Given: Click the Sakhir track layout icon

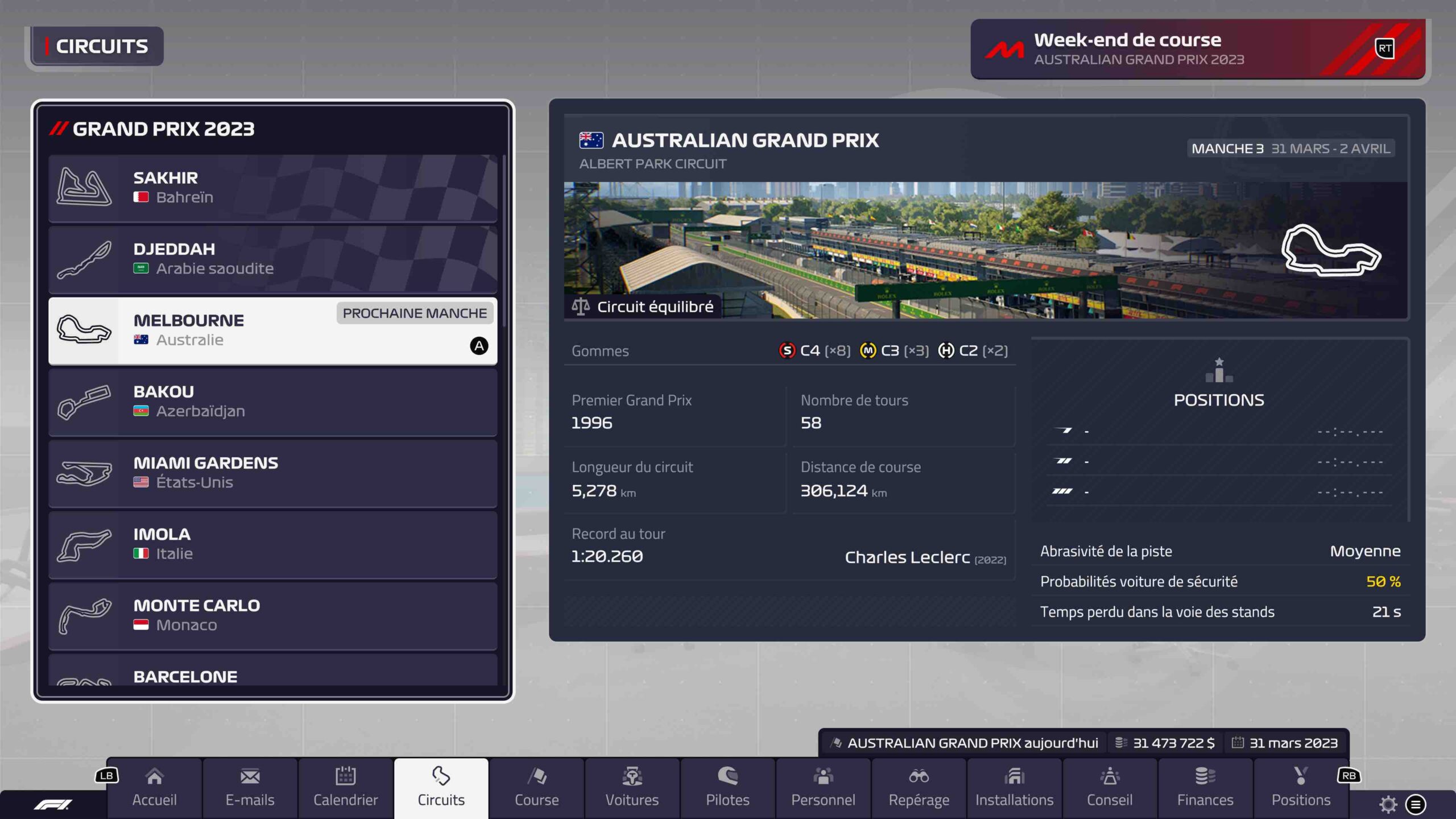Looking at the screenshot, I should (84, 187).
